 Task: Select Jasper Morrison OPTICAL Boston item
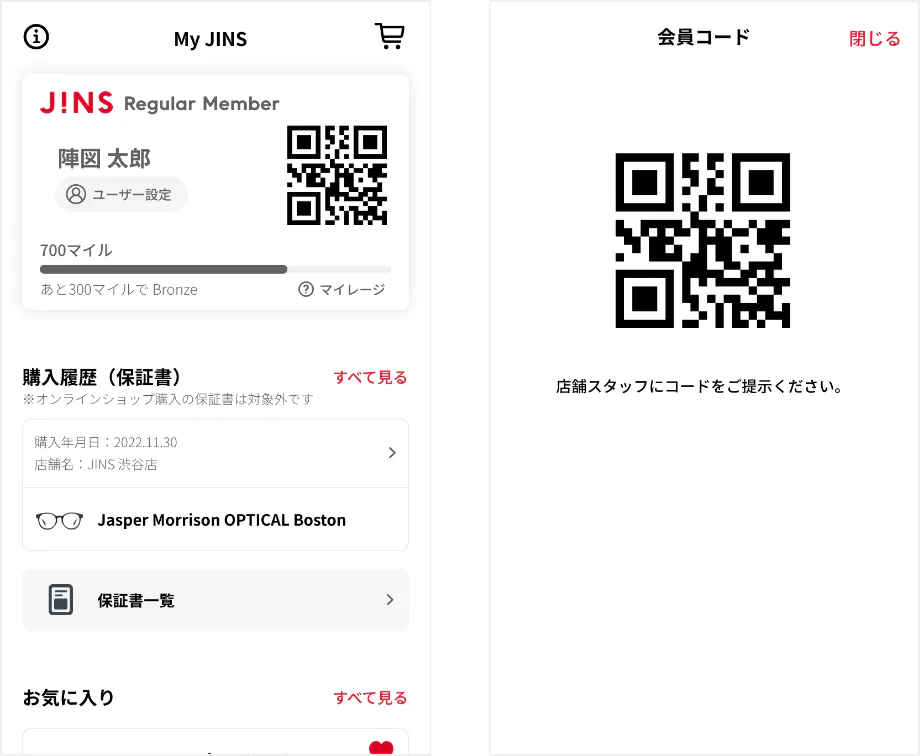[x=215, y=519]
